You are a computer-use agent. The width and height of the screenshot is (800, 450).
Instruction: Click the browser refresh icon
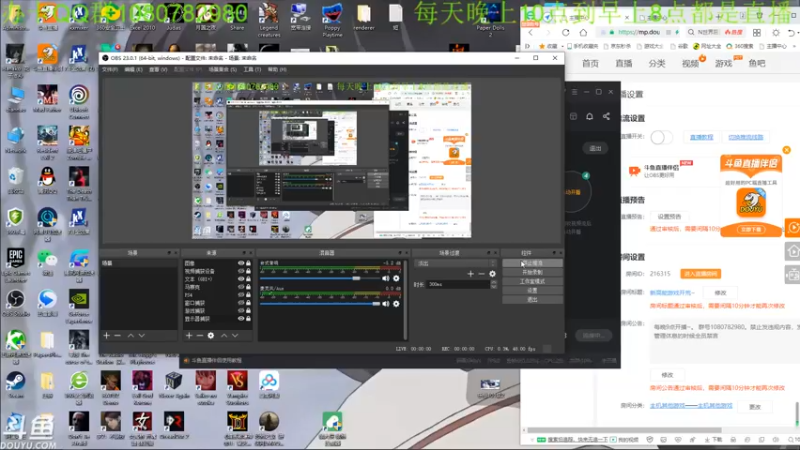(565, 32)
